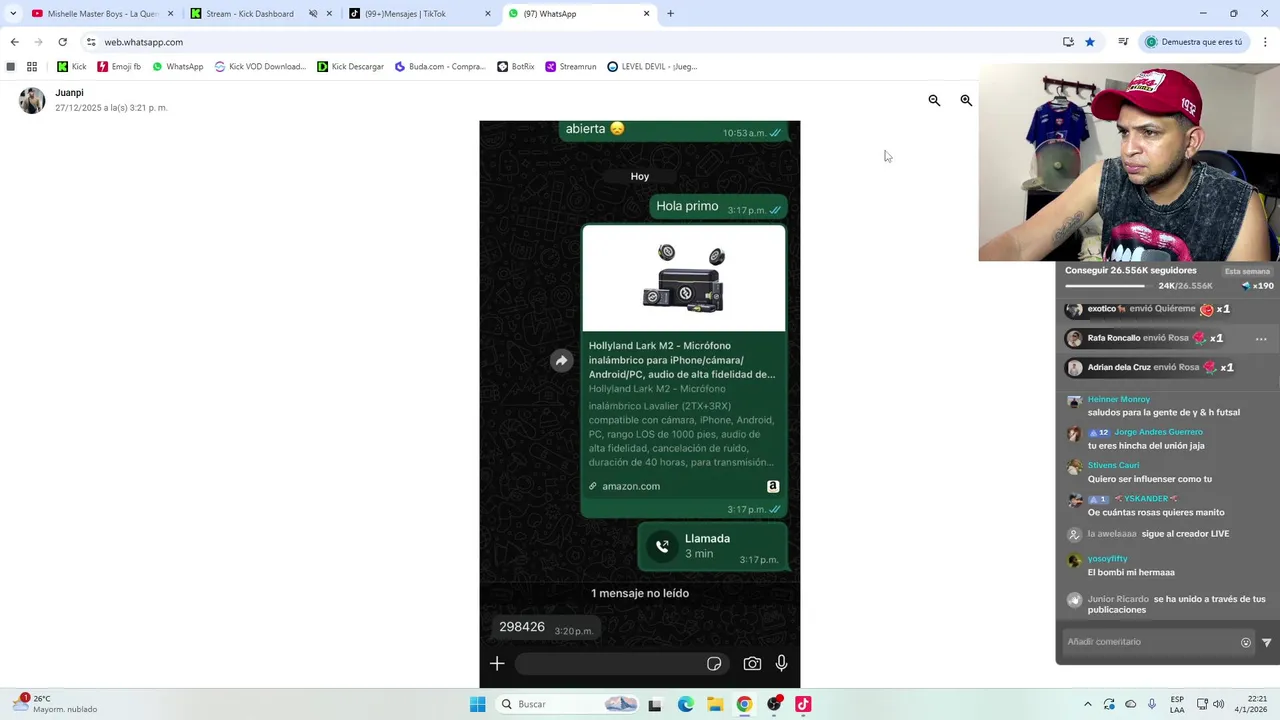
Task: Click the microphone voice message icon
Action: pos(781,663)
